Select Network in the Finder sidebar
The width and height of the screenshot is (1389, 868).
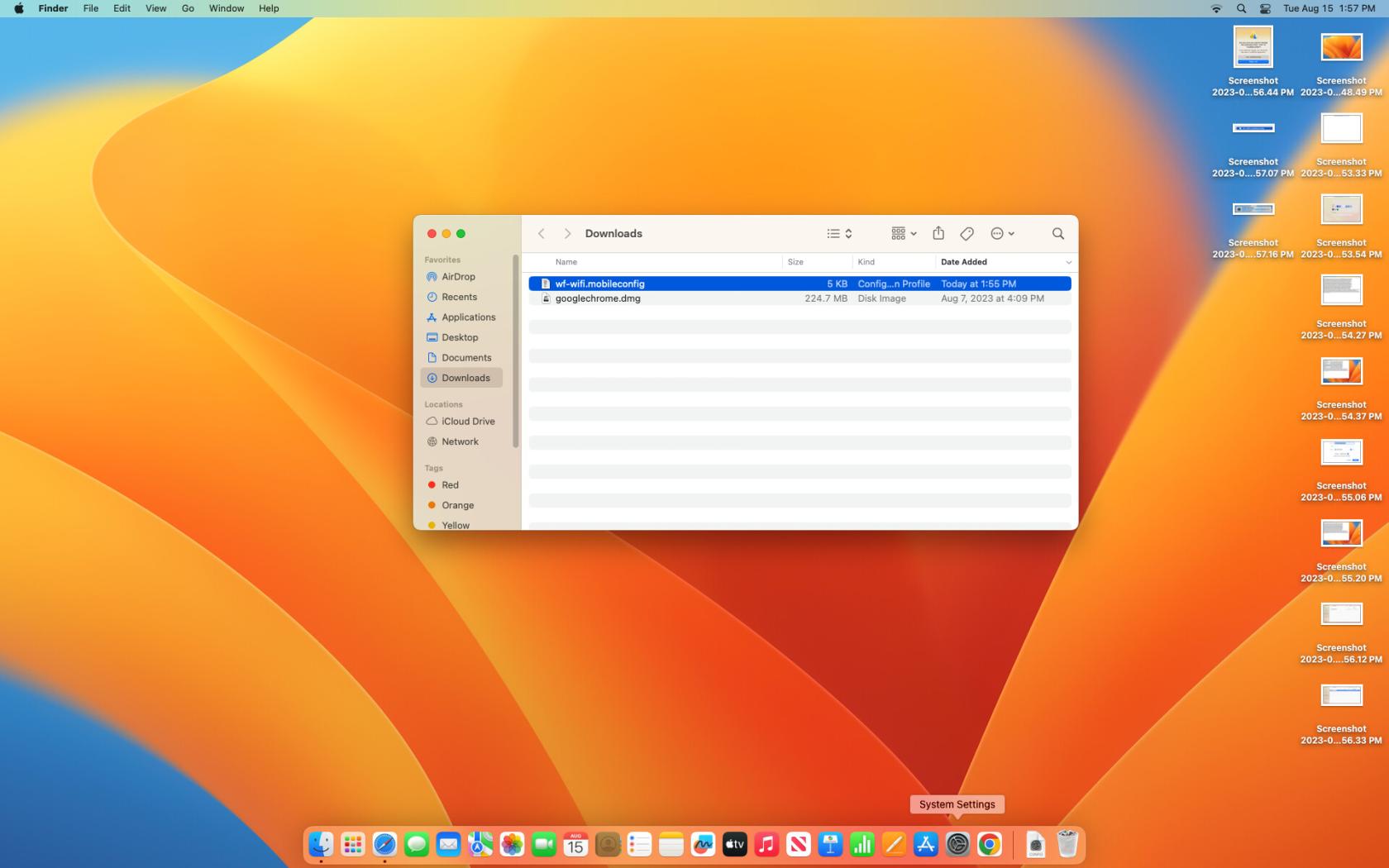[x=461, y=441]
